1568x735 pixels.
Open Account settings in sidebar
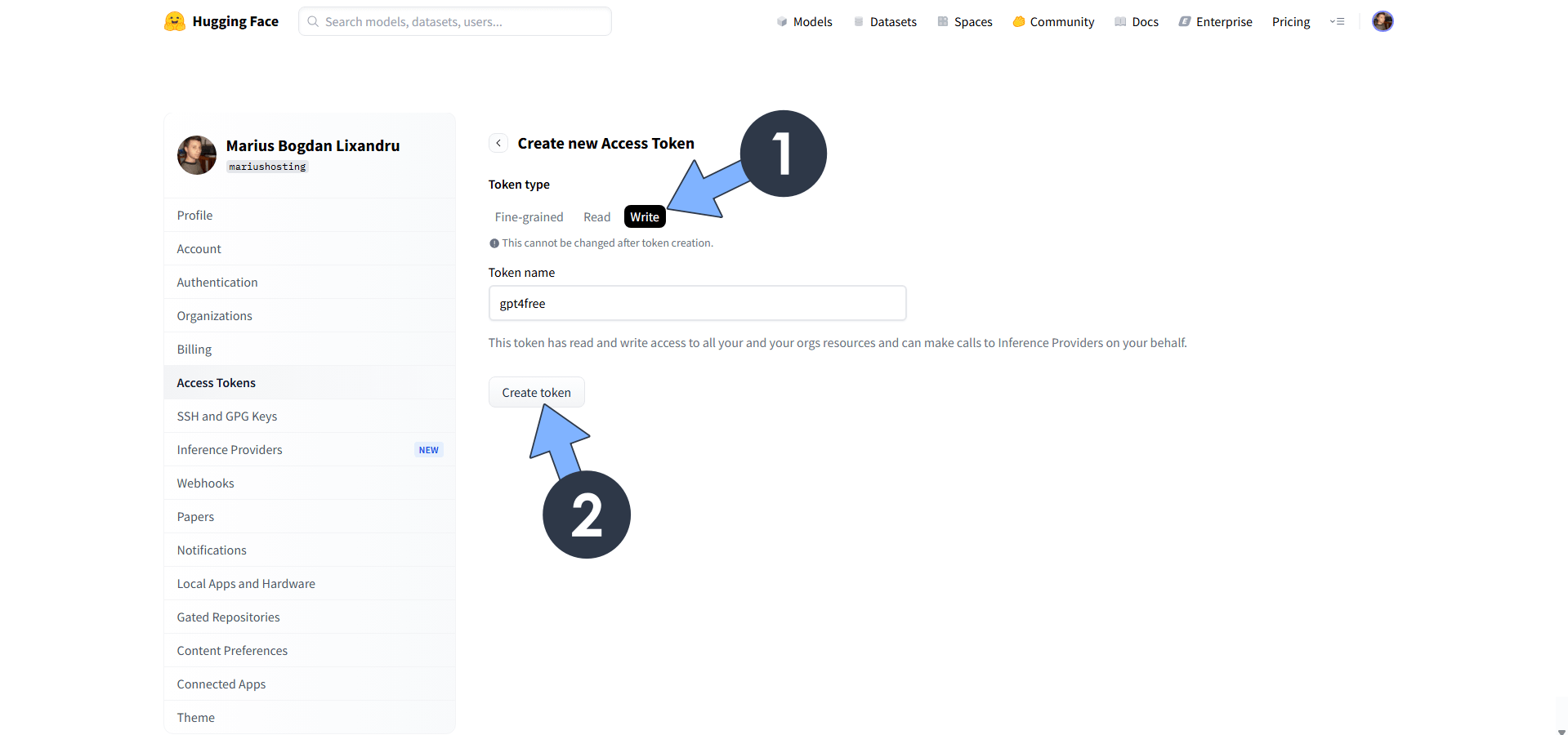[x=310, y=248]
